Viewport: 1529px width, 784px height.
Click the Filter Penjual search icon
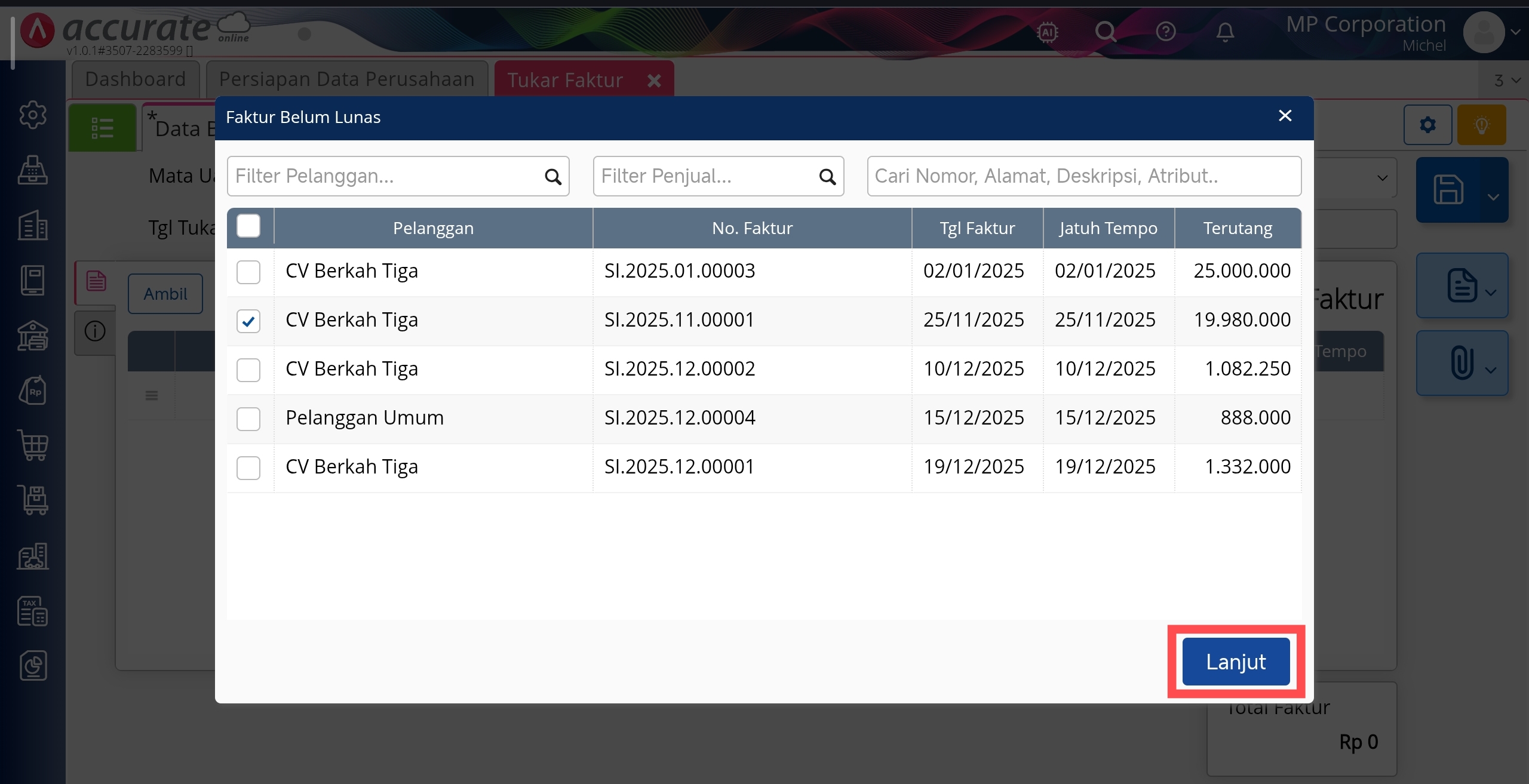[827, 177]
